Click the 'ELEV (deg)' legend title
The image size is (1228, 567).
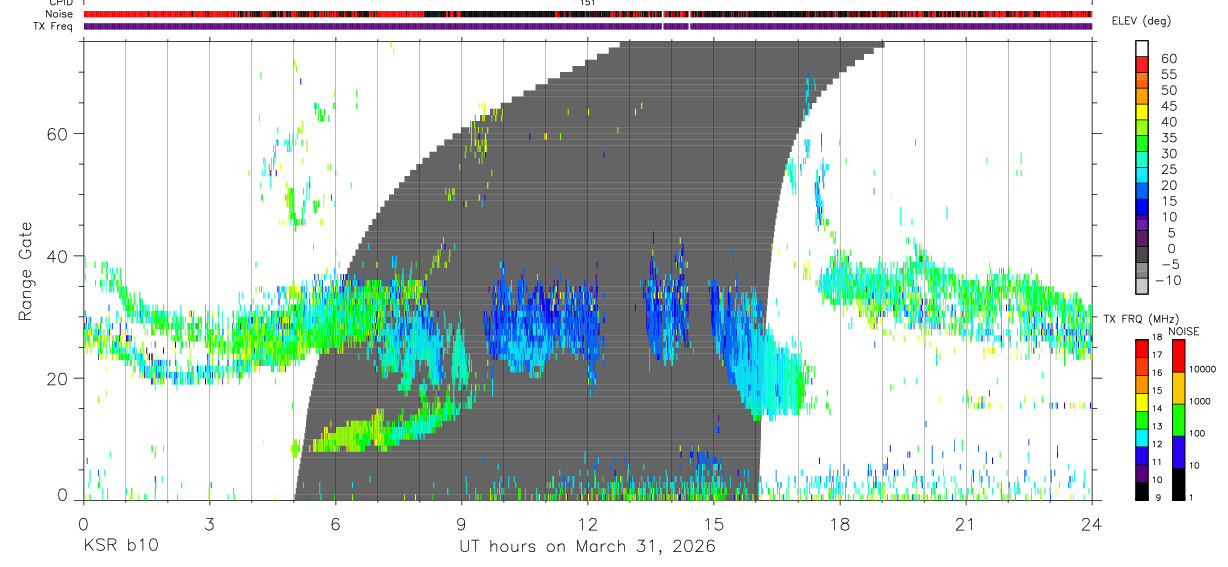tap(1141, 21)
